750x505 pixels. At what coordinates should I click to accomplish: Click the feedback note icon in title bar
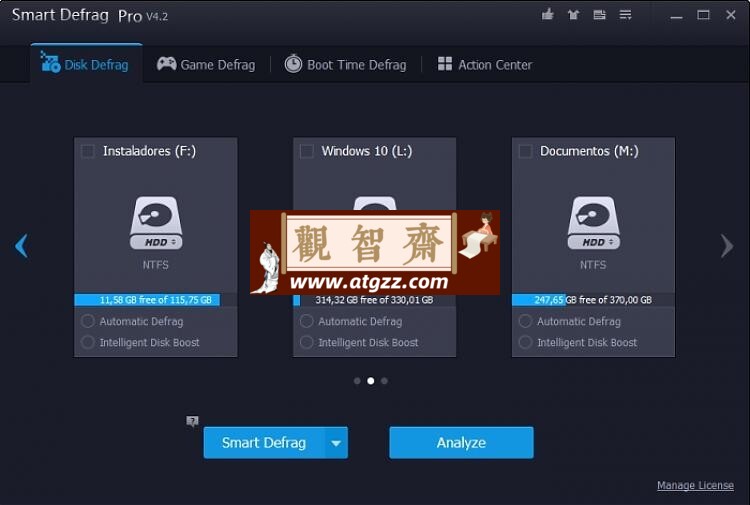599,15
